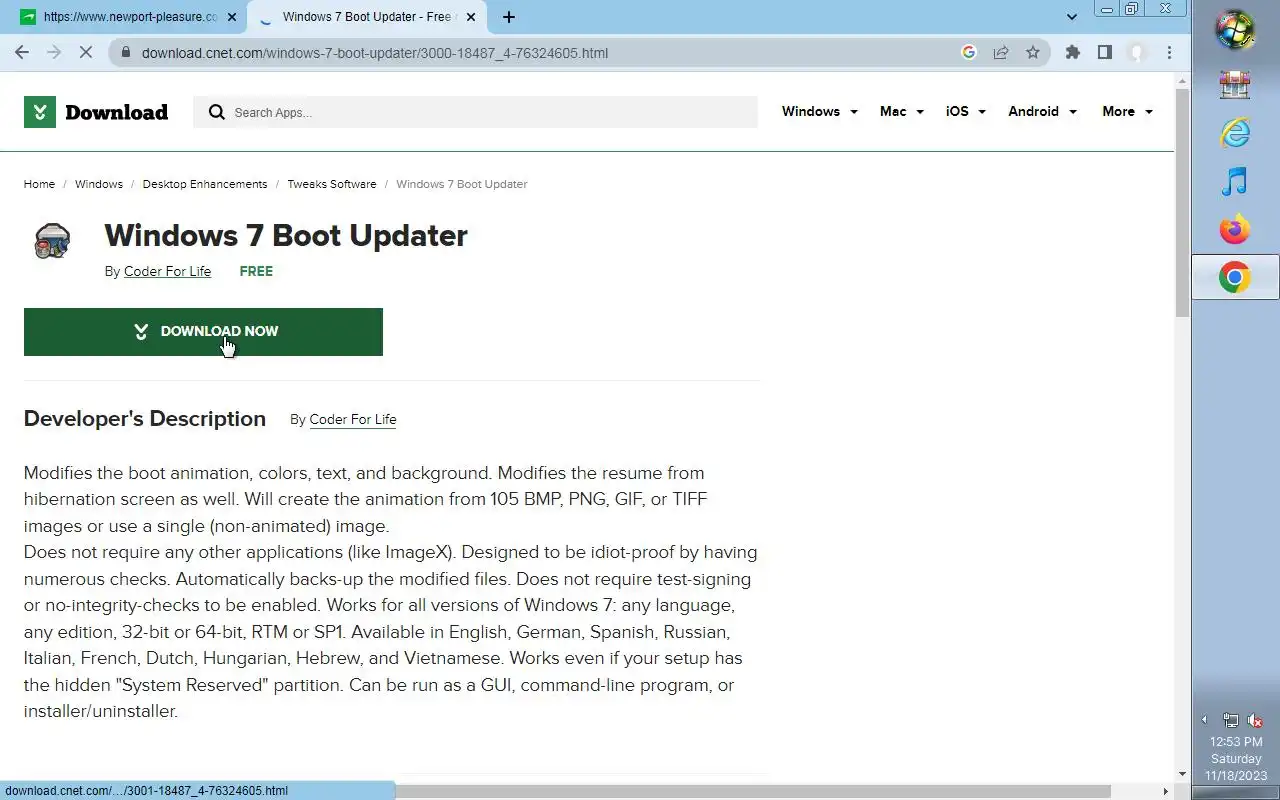Click the search magnifier icon
This screenshot has height=800, width=1280.
[216, 112]
